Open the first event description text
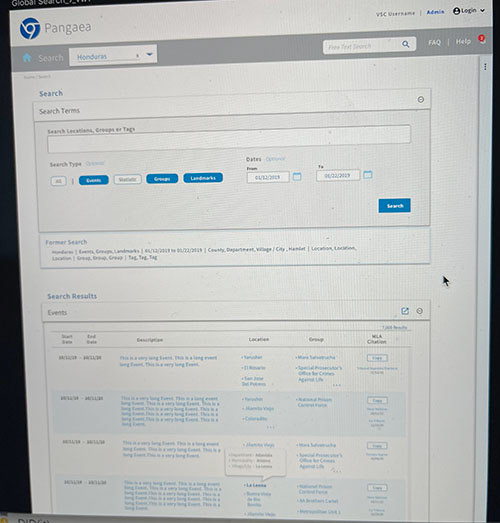This screenshot has height=523, width=500. click(168, 361)
